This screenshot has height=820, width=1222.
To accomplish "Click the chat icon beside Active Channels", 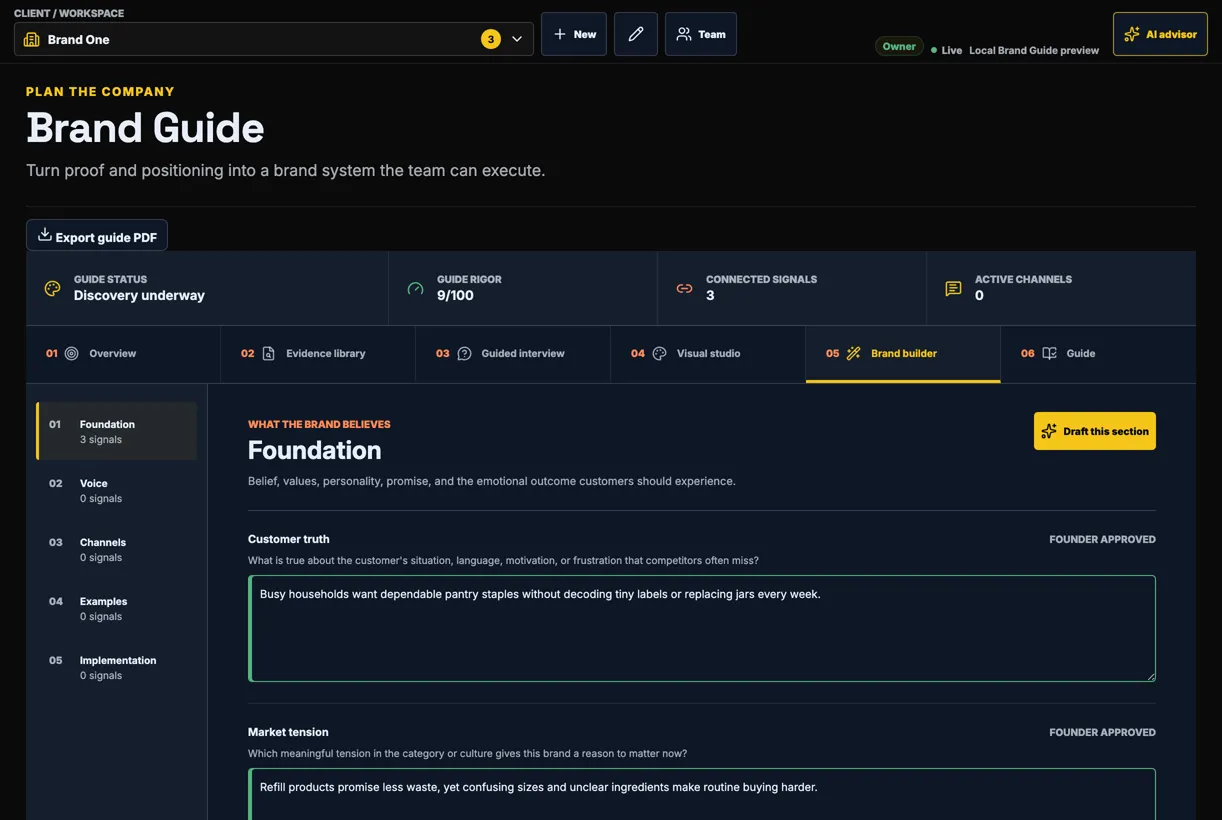I will [x=954, y=288].
